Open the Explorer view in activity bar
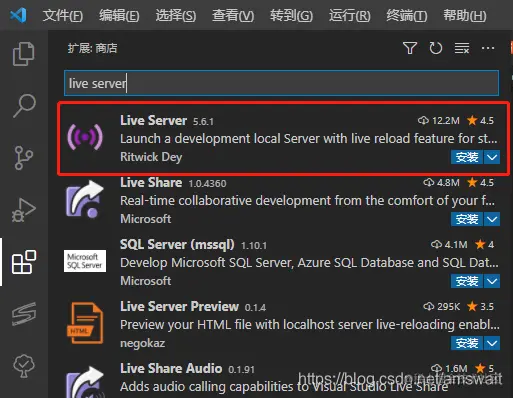Image resolution: width=513 pixels, height=398 pixels. (23, 54)
